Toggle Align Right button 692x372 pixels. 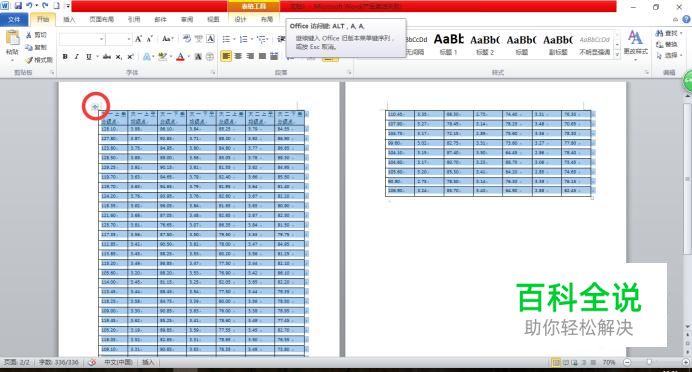click(250, 56)
